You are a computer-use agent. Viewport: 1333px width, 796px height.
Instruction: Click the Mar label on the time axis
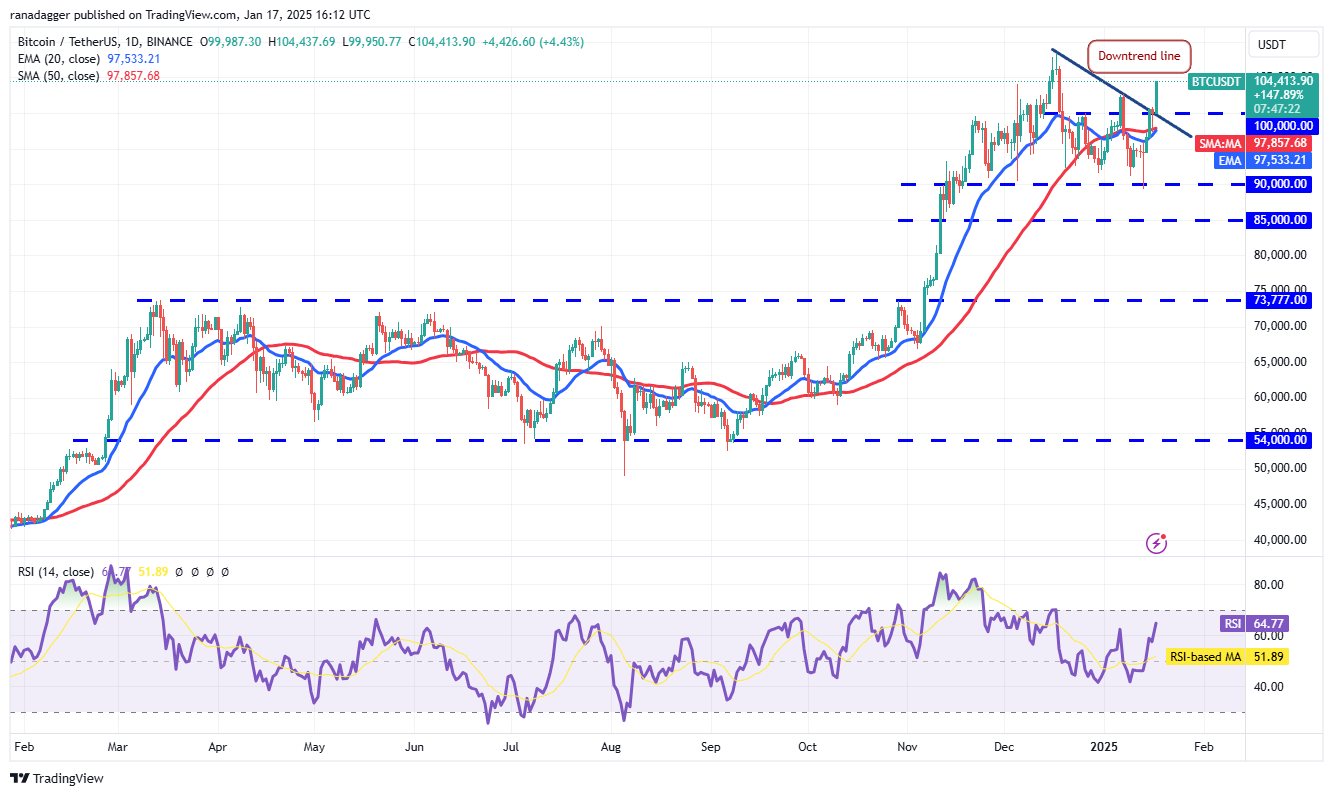pyautogui.click(x=118, y=747)
